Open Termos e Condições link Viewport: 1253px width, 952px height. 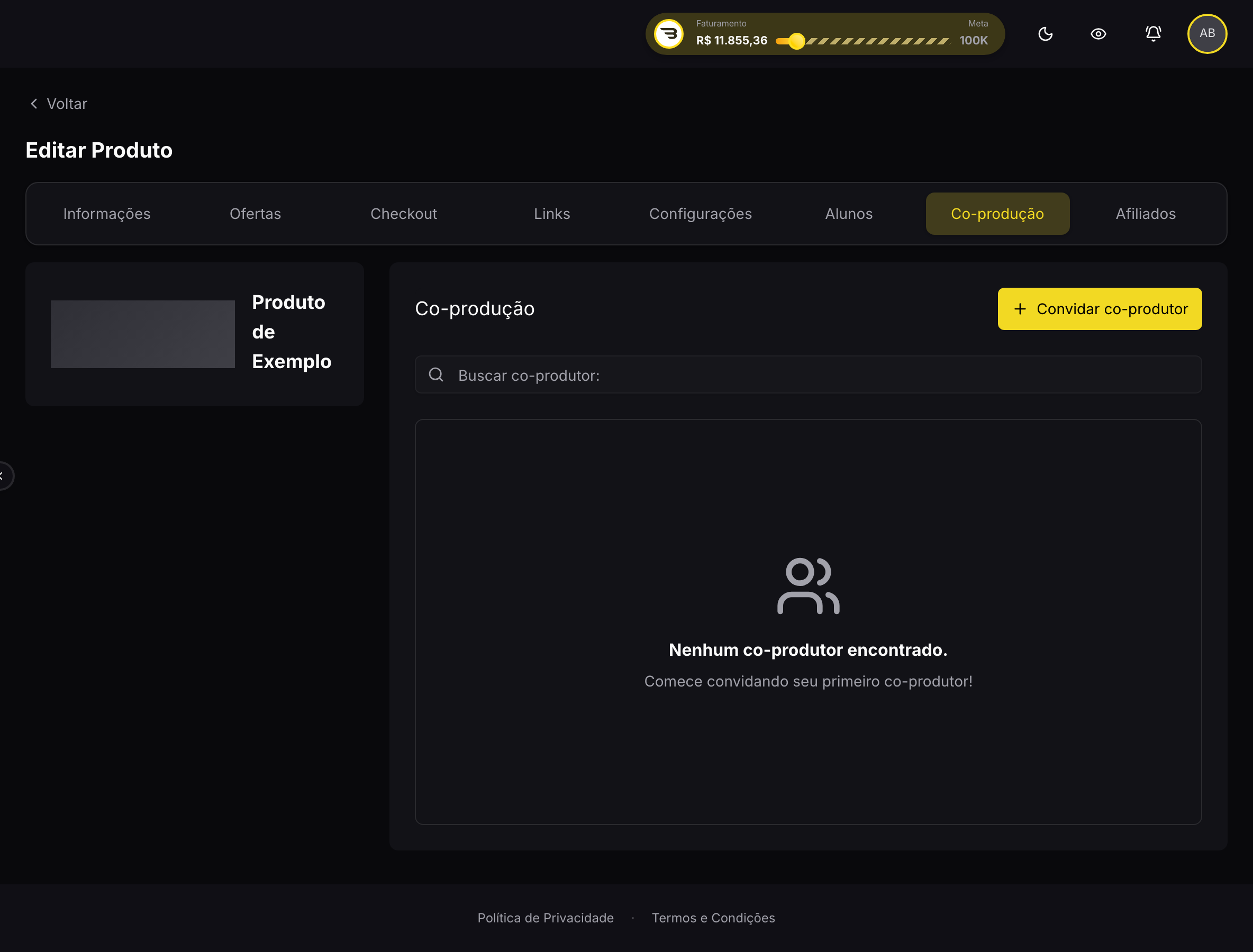(713, 918)
